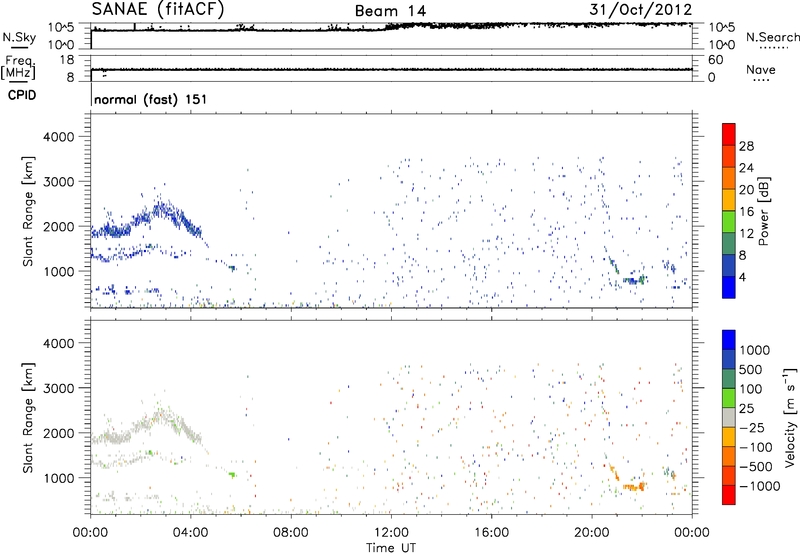Viewport: 800px width, 554px height.
Task: Select the Beam 14 label
Action: 390,11
